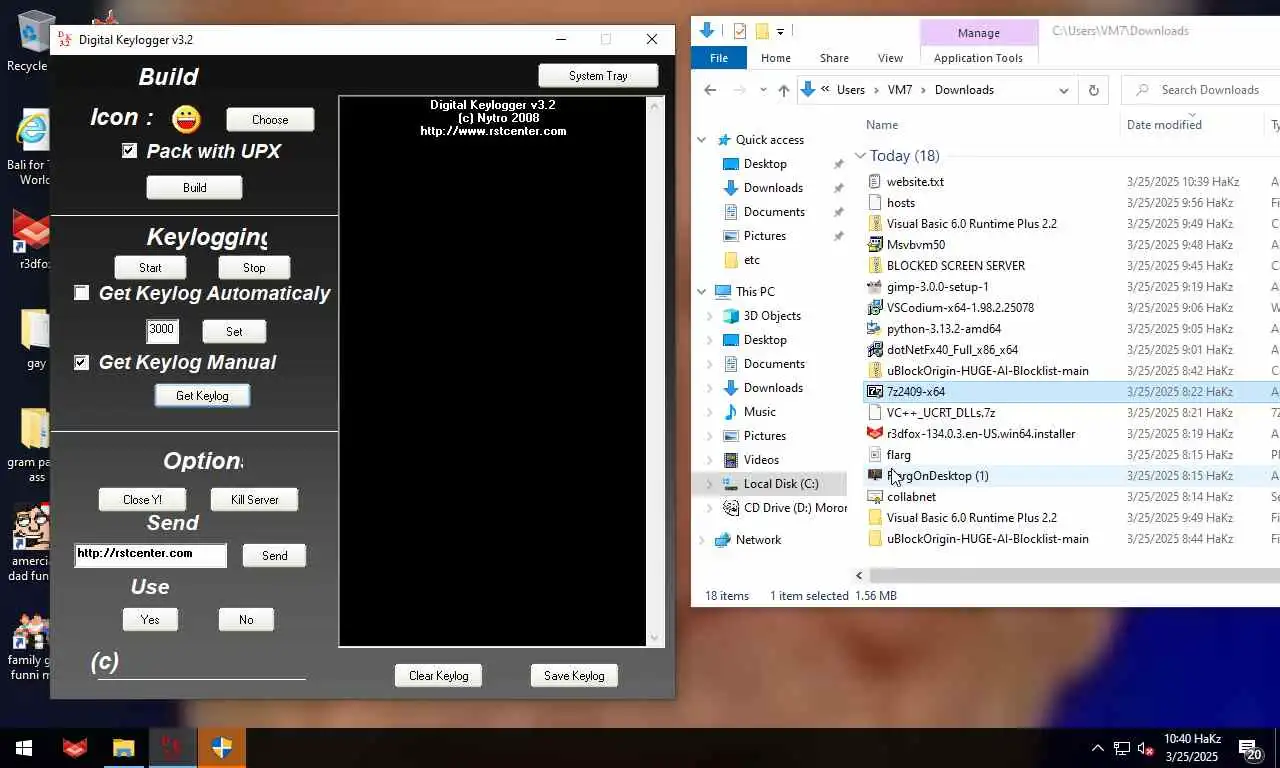Click the r3dfox-134.0.3 installer file icon
This screenshot has height=768, width=1280.
pyautogui.click(x=875, y=434)
